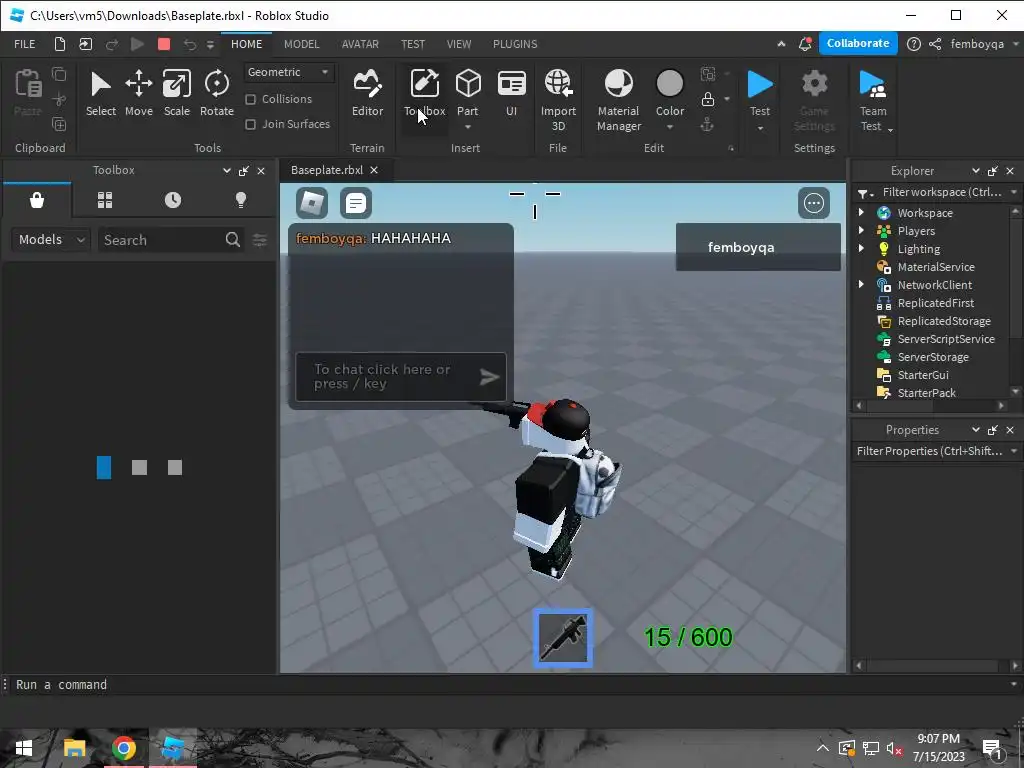Open the Roblox menu in viewport
Image resolution: width=1024 pixels, height=768 pixels.
(312, 203)
